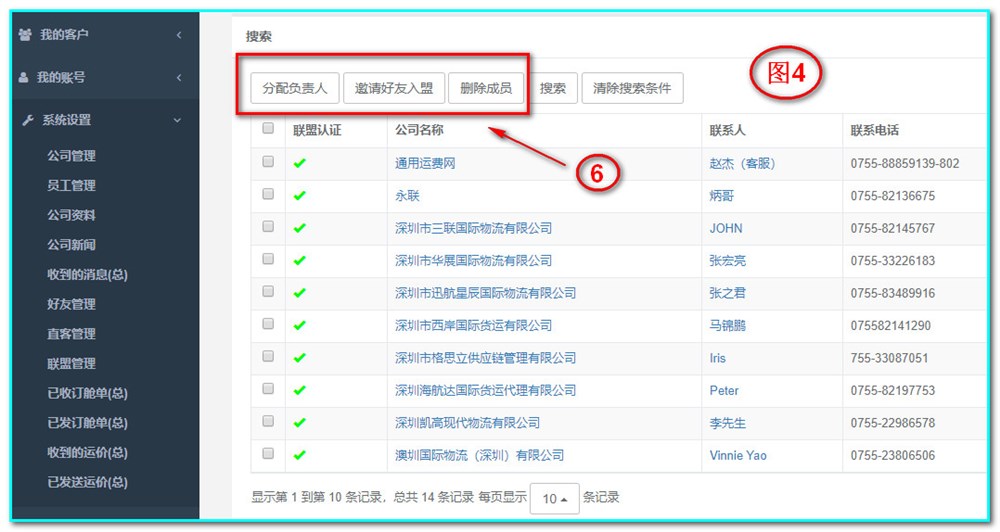Toggle the select-all checkbox in table header
The image size is (1000, 532).
click(x=268, y=128)
